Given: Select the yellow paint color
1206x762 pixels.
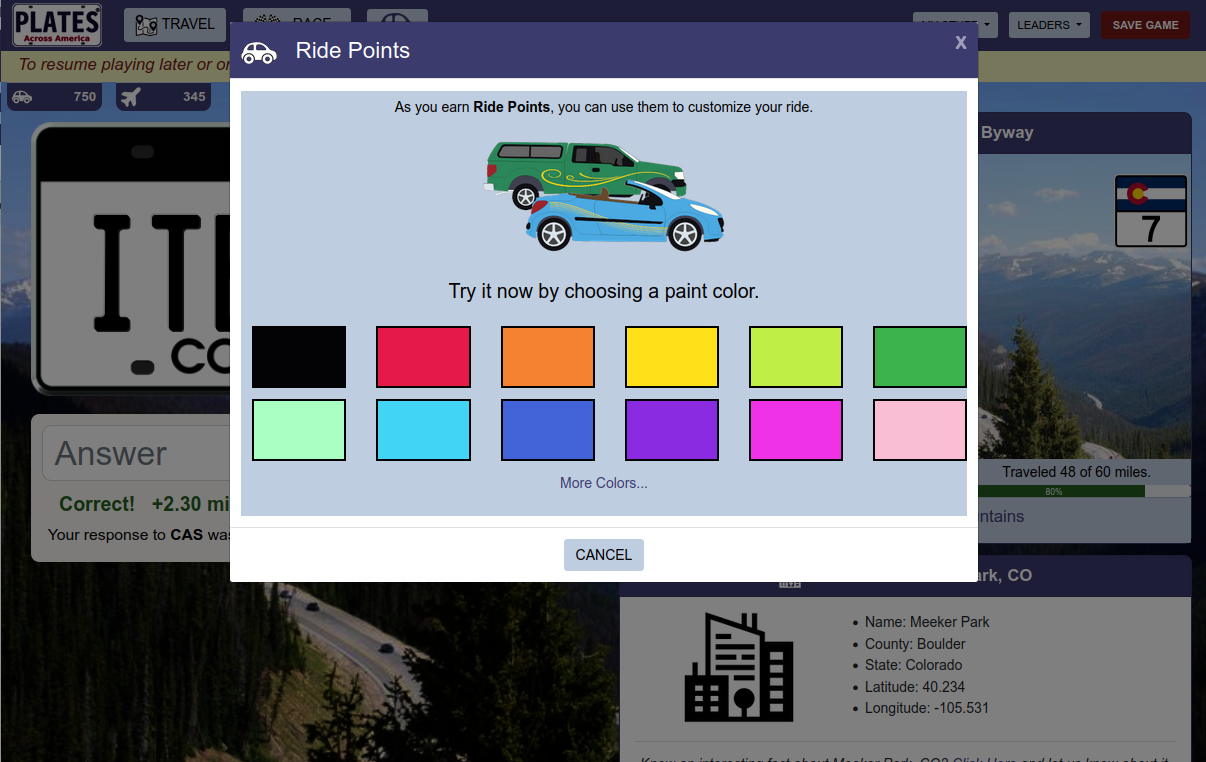Looking at the screenshot, I should point(671,357).
